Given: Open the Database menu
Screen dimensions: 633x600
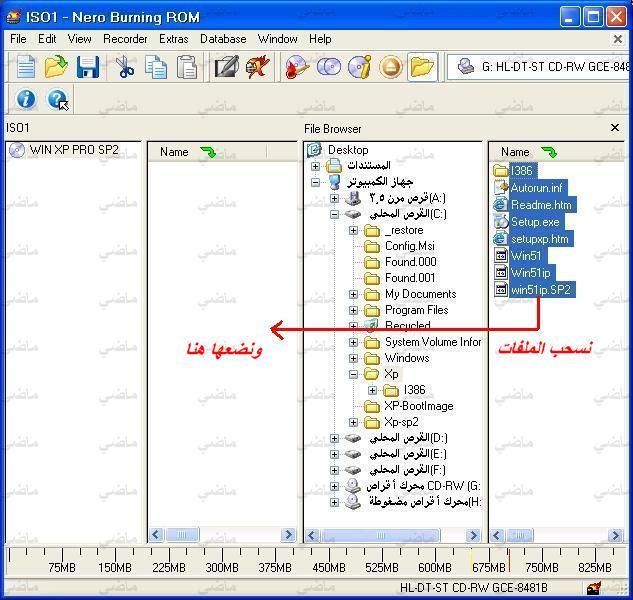Looking at the screenshot, I should click(223, 39).
